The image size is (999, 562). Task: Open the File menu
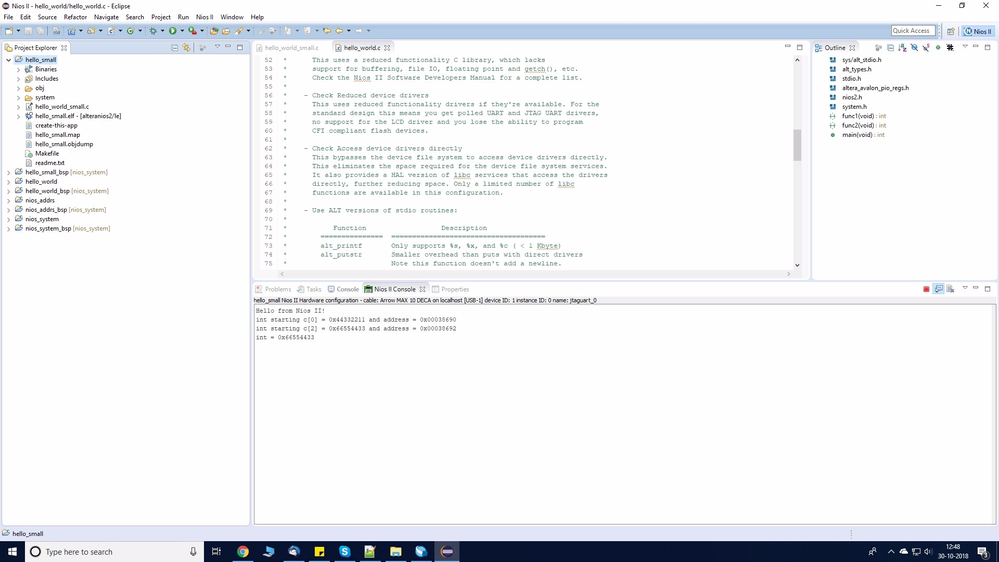(x=8, y=17)
